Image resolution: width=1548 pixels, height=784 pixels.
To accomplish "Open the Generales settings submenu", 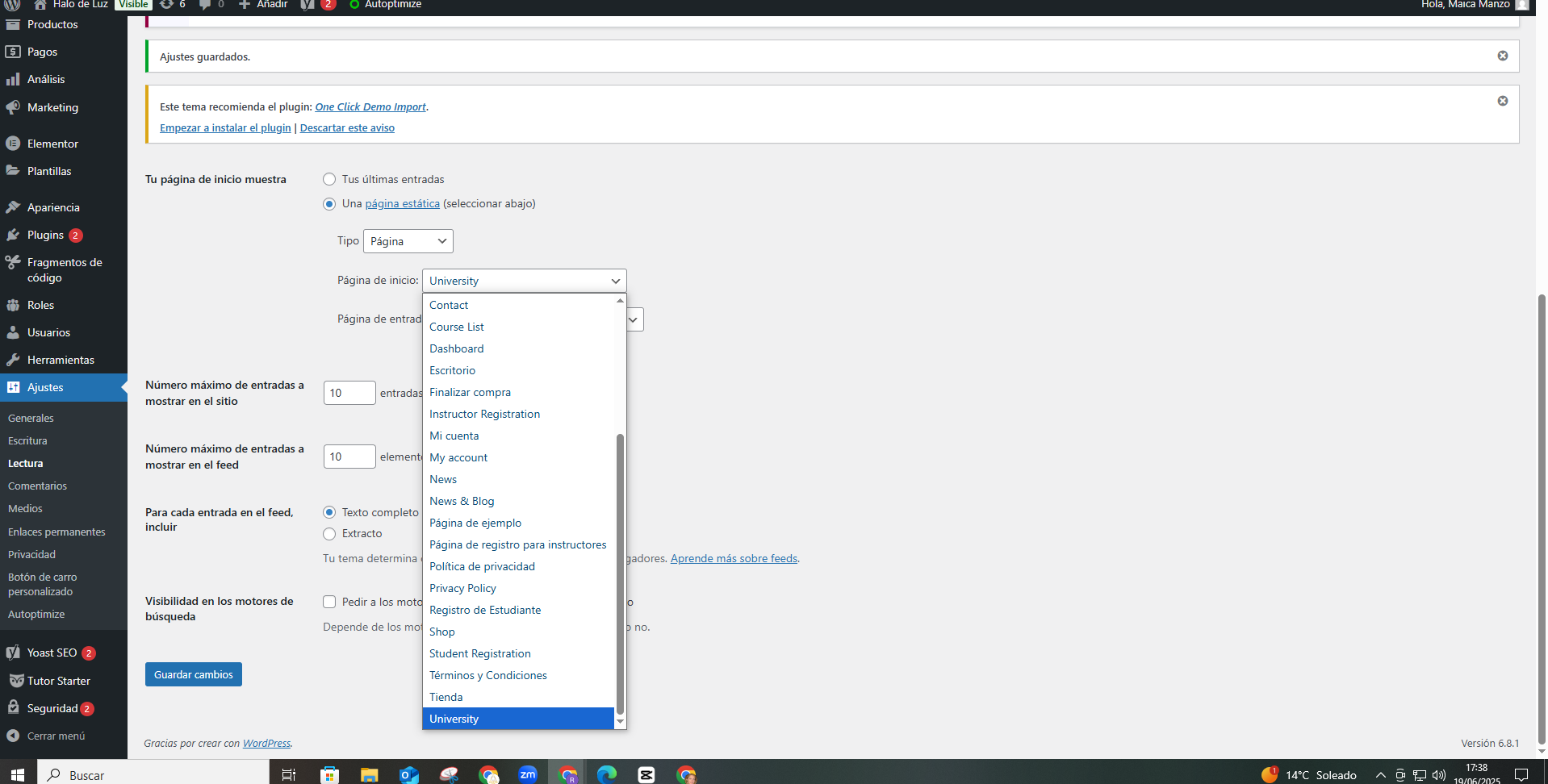I will click(x=31, y=418).
